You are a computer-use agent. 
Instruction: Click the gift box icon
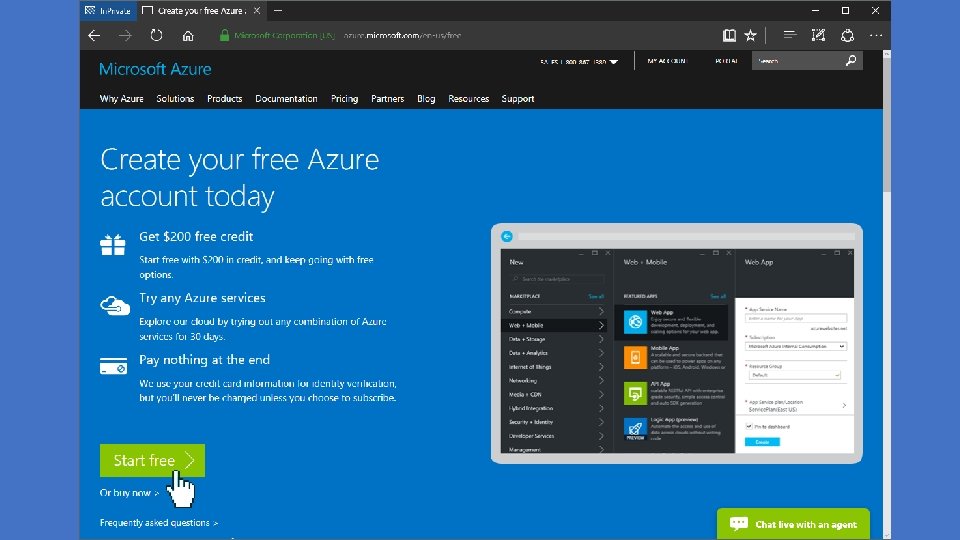tap(113, 245)
